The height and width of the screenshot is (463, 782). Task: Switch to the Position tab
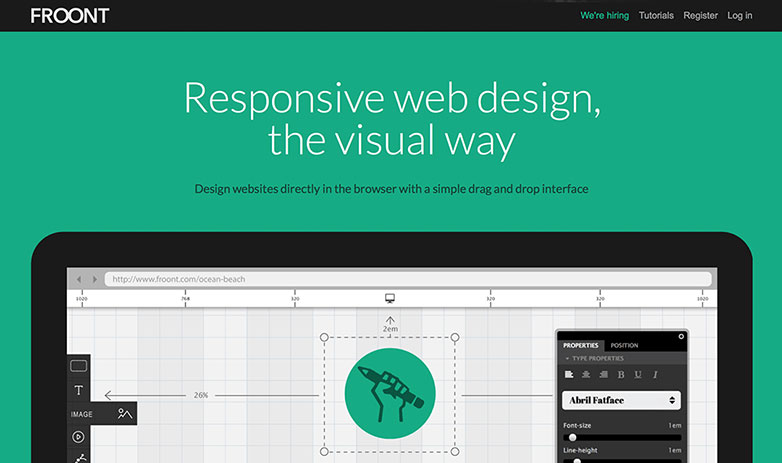tap(624, 346)
